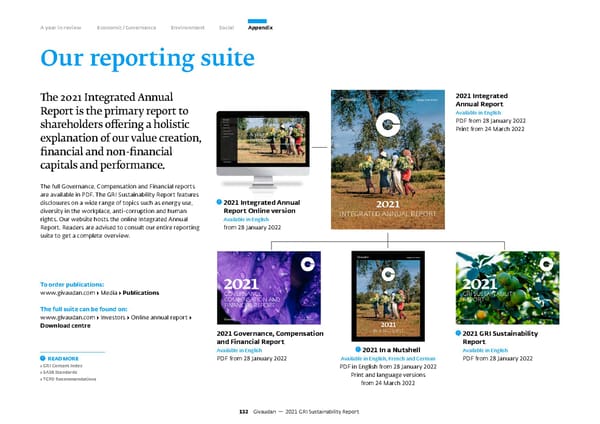Viewport: 600px width, 424px height.
Task: Click the READ MORE info icon
Action: point(44,359)
